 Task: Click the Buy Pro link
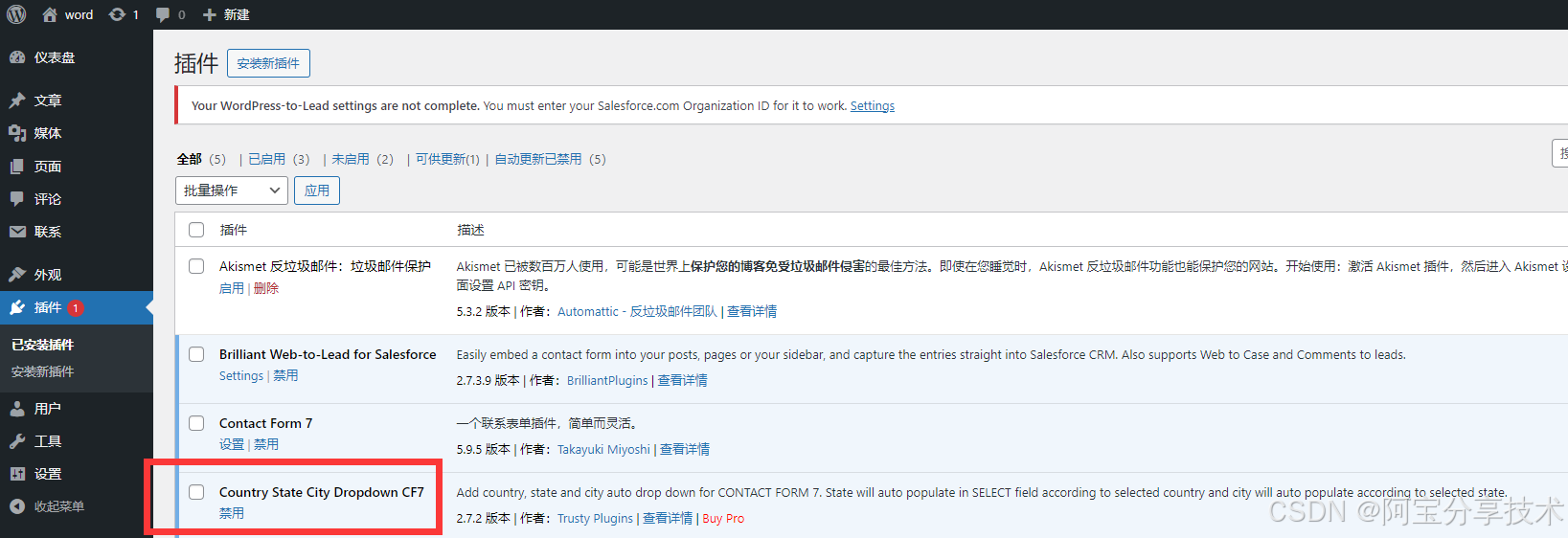pos(723,519)
